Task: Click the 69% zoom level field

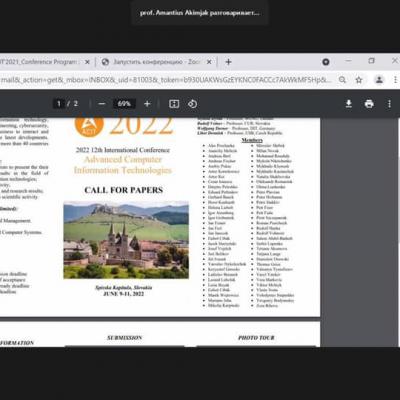Action: tap(124, 104)
